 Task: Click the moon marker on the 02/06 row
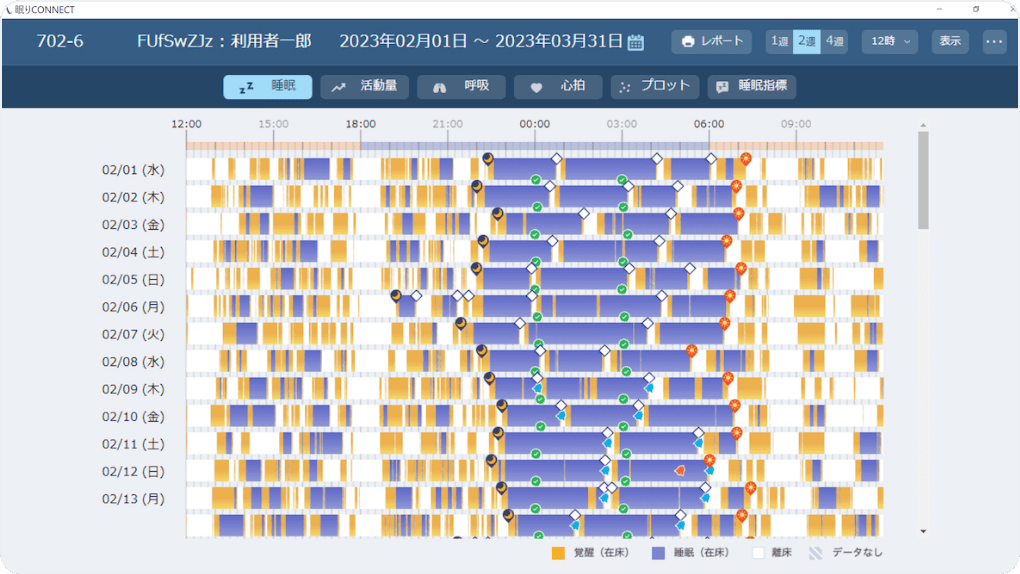(x=396, y=295)
